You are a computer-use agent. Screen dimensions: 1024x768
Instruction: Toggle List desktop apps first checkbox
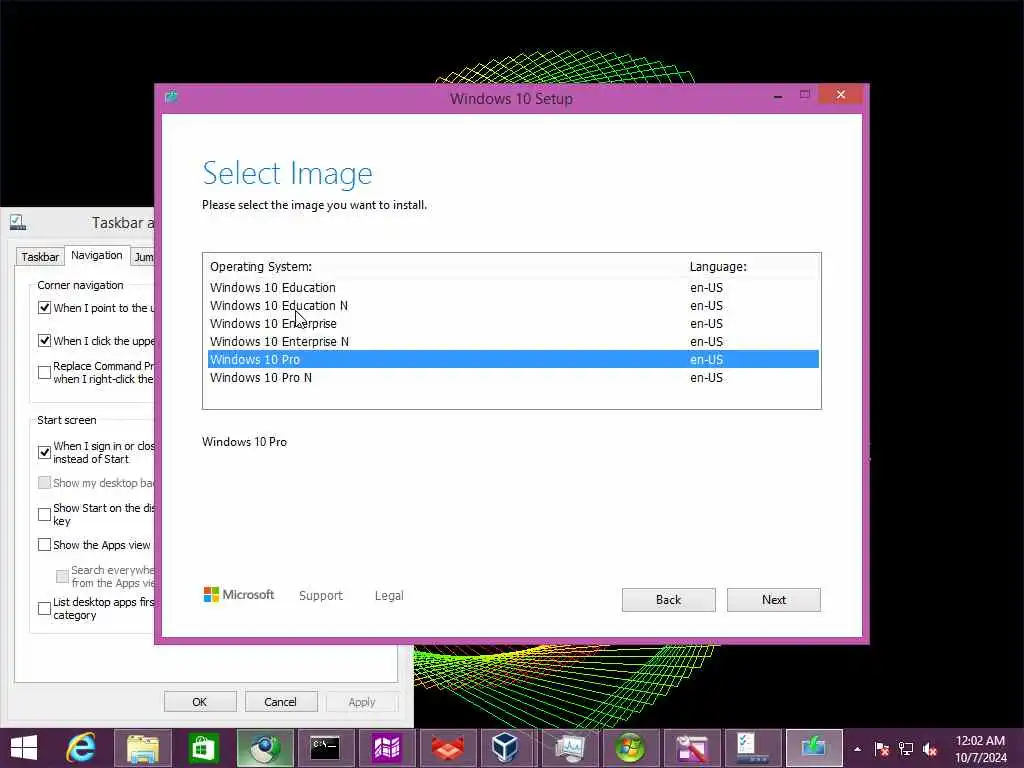[44, 608]
